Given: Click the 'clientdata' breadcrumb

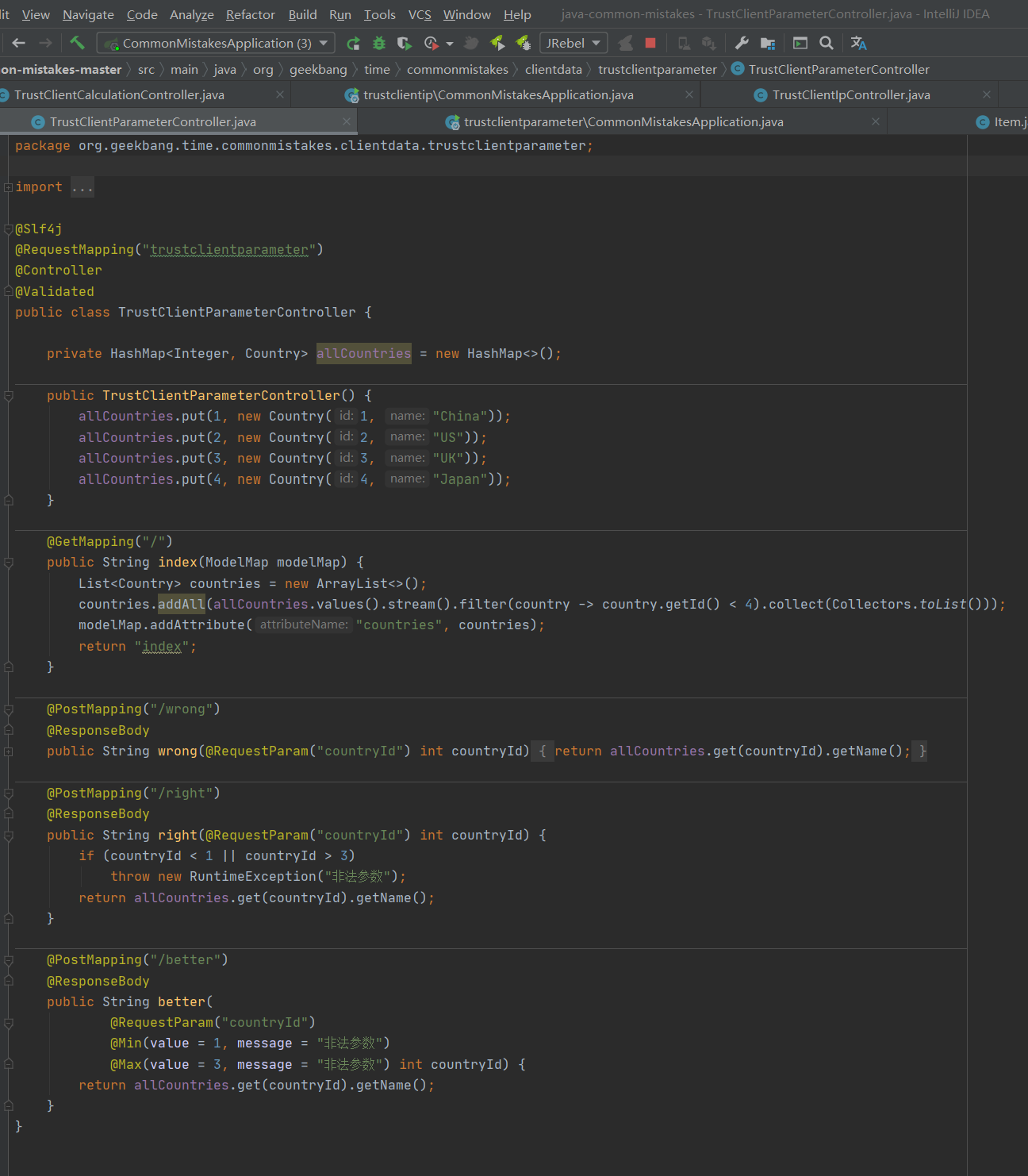Looking at the screenshot, I should [x=554, y=69].
